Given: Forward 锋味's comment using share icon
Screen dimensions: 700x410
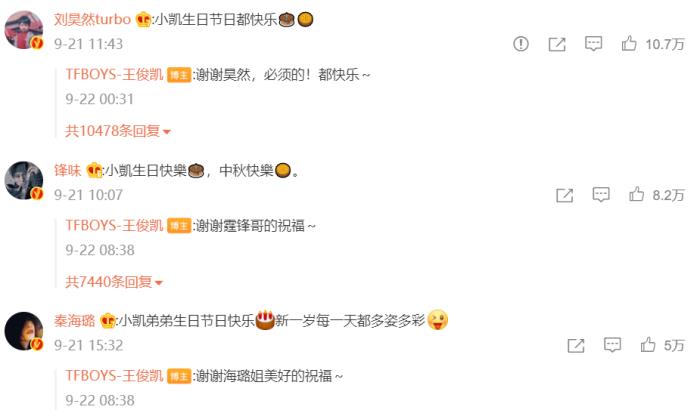Looking at the screenshot, I should 564,195.
